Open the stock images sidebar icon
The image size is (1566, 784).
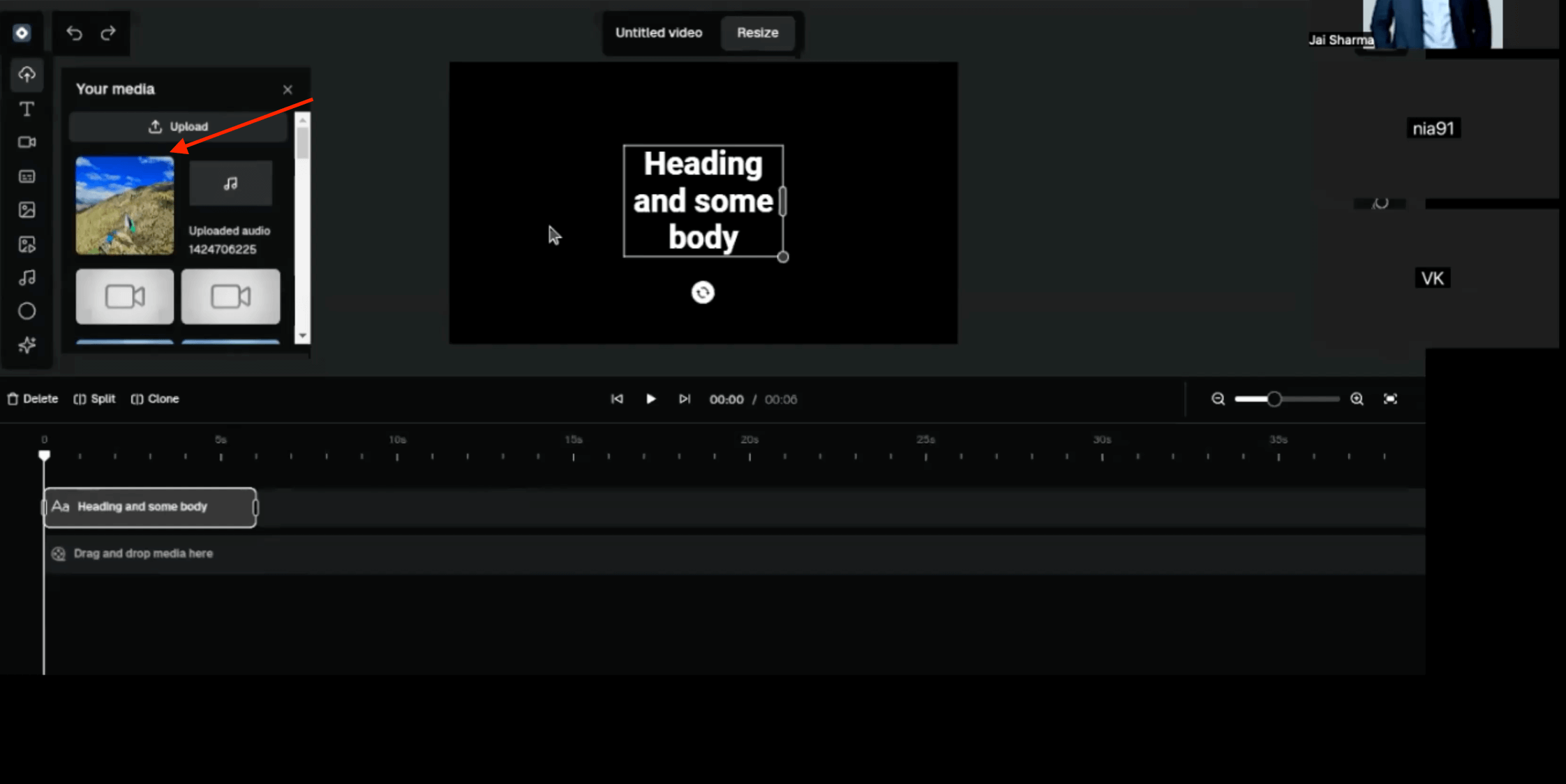(27, 210)
